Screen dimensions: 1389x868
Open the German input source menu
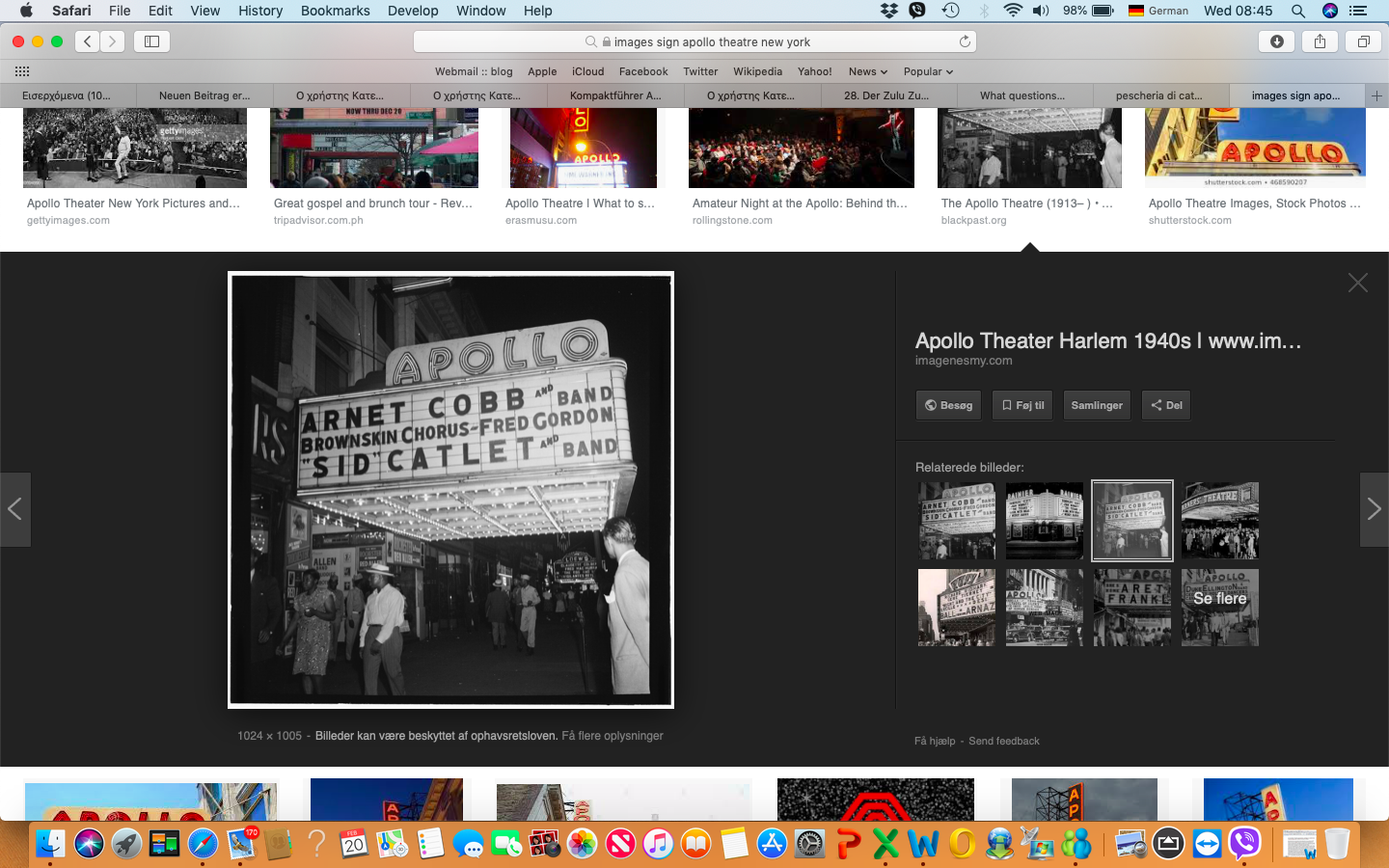1158,11
